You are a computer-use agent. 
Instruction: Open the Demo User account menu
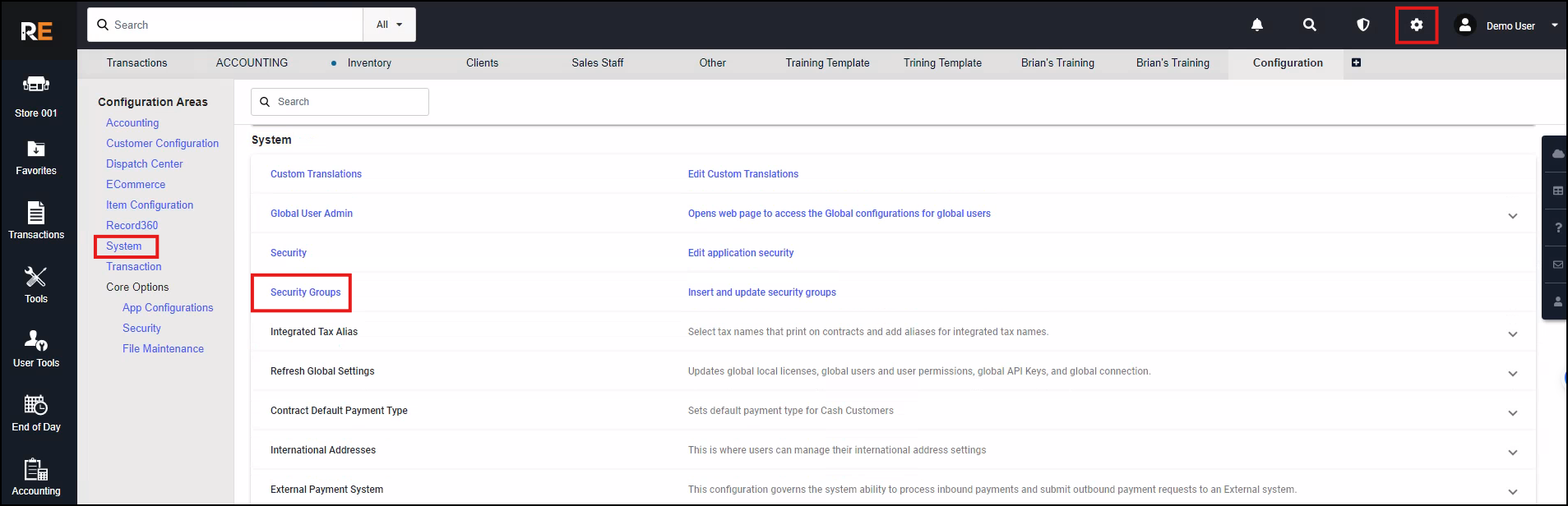tap(1510, 25)
